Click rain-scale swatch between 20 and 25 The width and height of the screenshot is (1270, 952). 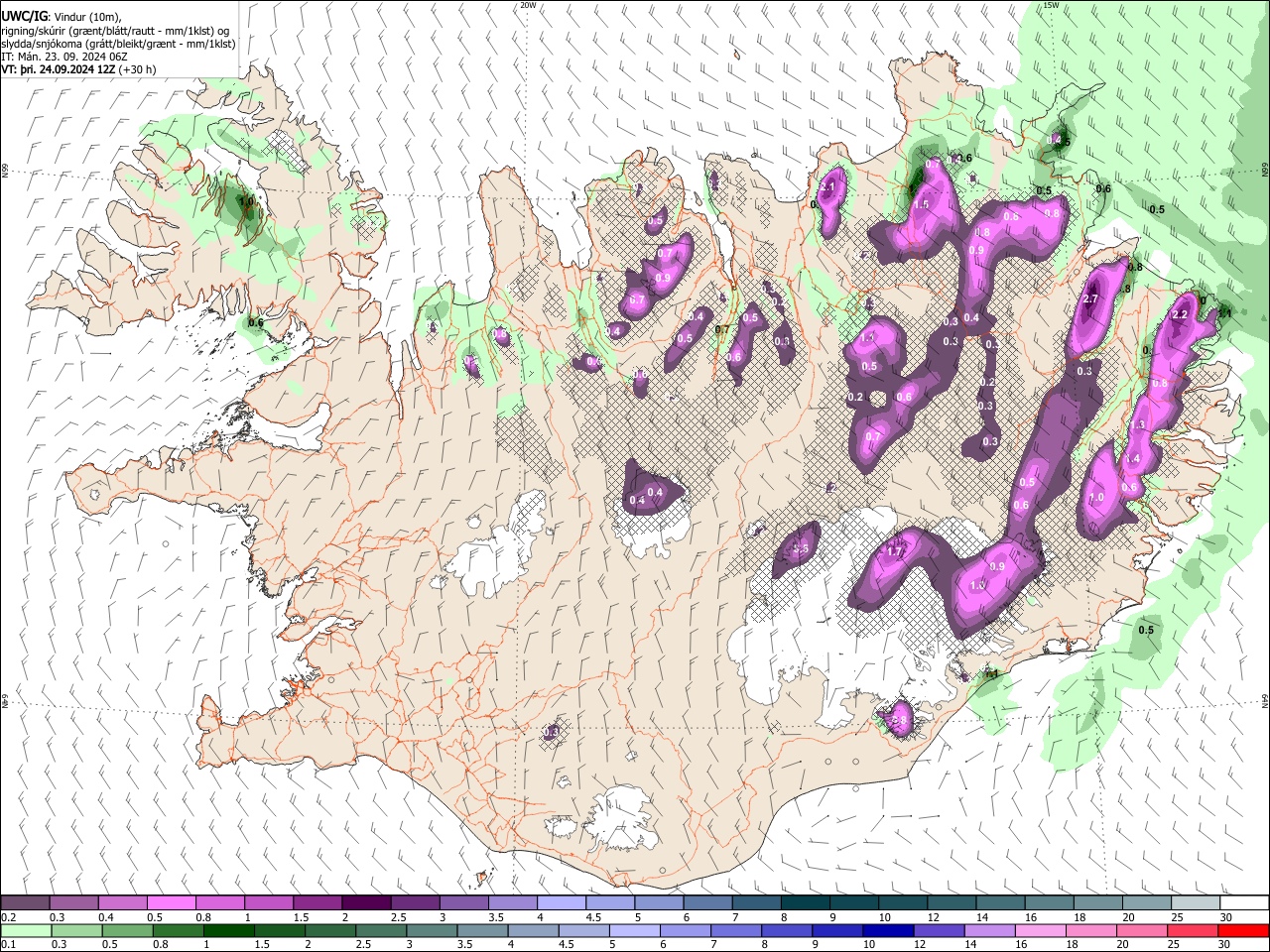[x=1142, y=931]
